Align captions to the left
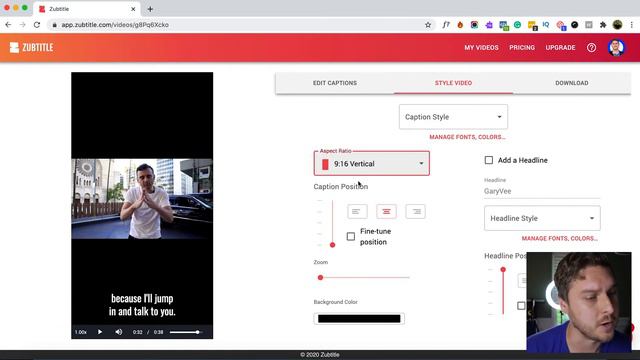 [x=357, y=211]
